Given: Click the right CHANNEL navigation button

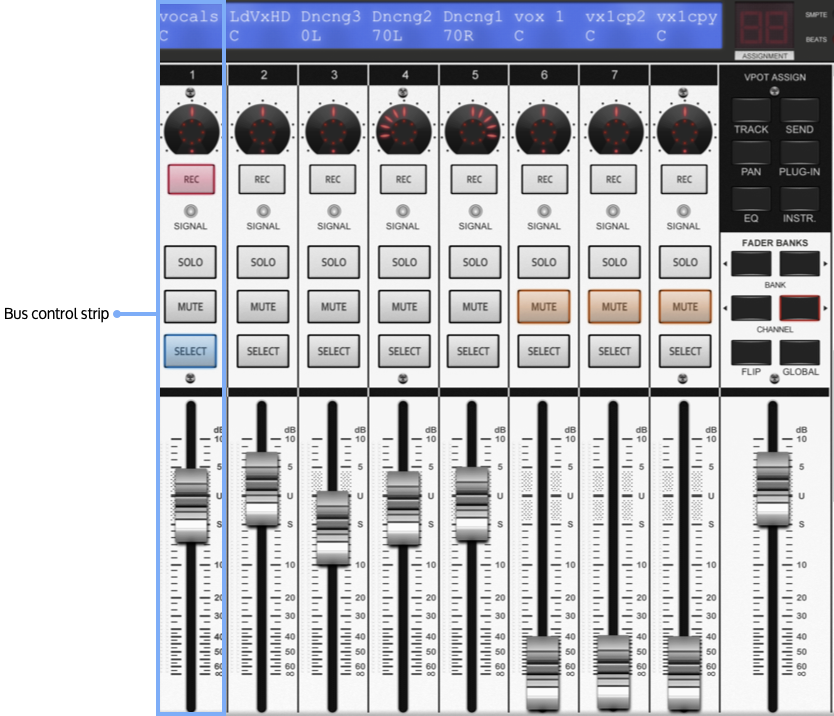Looking at the screenshot, I should (800, 307).
